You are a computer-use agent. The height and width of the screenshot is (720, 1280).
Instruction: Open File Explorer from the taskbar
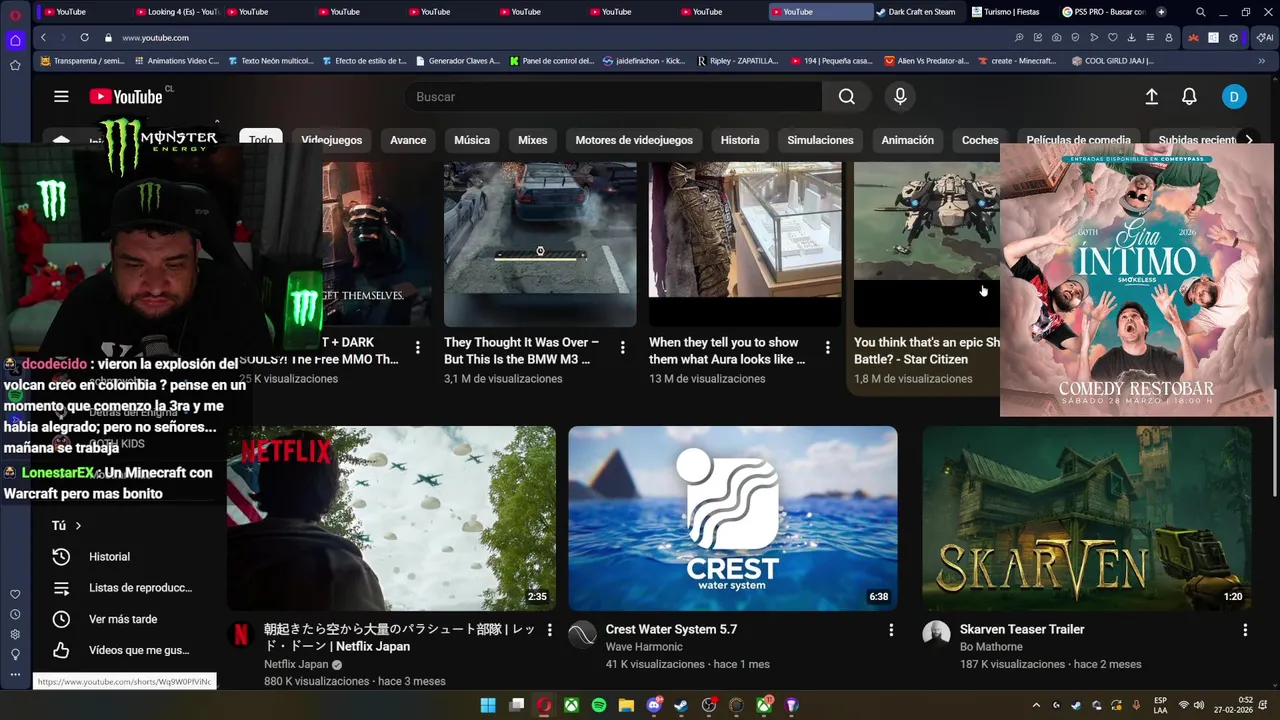626,705
